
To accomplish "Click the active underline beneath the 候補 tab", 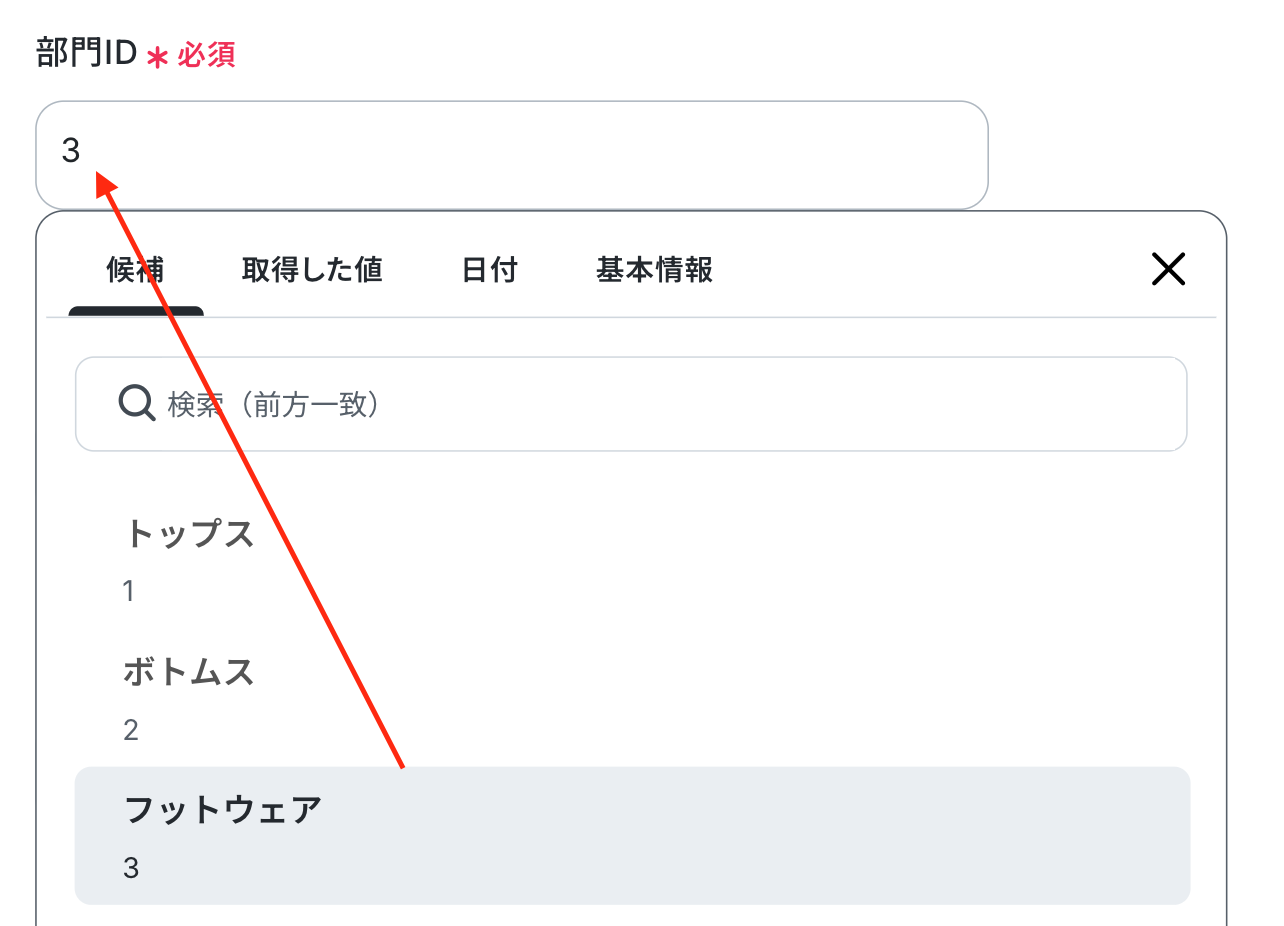I will tap(136, 311).
